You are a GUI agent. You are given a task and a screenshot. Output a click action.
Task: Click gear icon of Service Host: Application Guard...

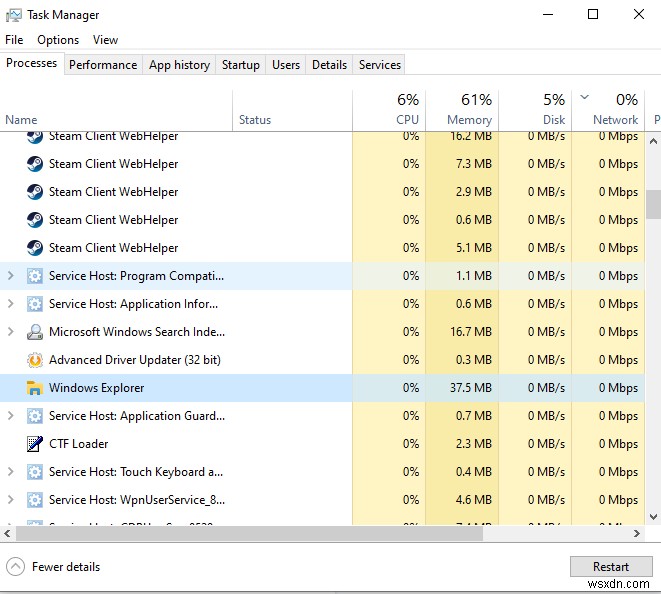click(x=35, y=416)
